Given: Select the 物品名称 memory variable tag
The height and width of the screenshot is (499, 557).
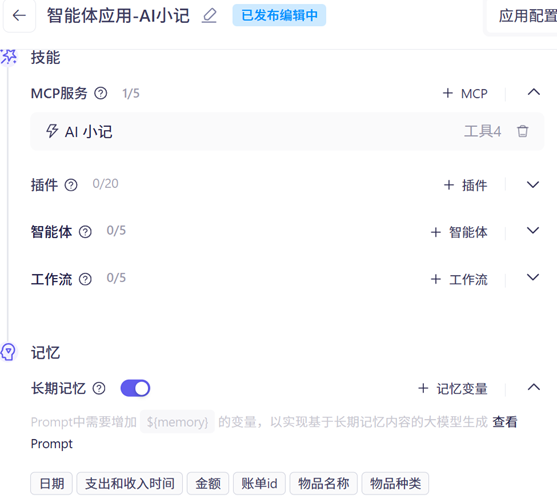Looking at the screenshot, I should pos(323,483).
